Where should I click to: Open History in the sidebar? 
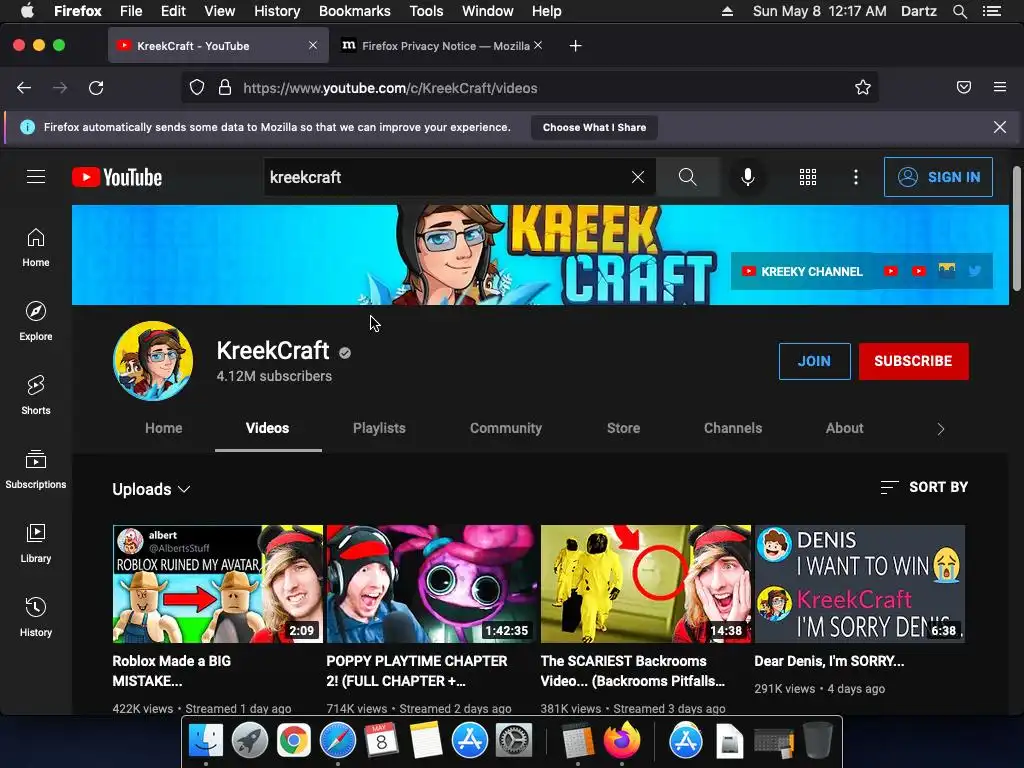[x=36, y=617]
